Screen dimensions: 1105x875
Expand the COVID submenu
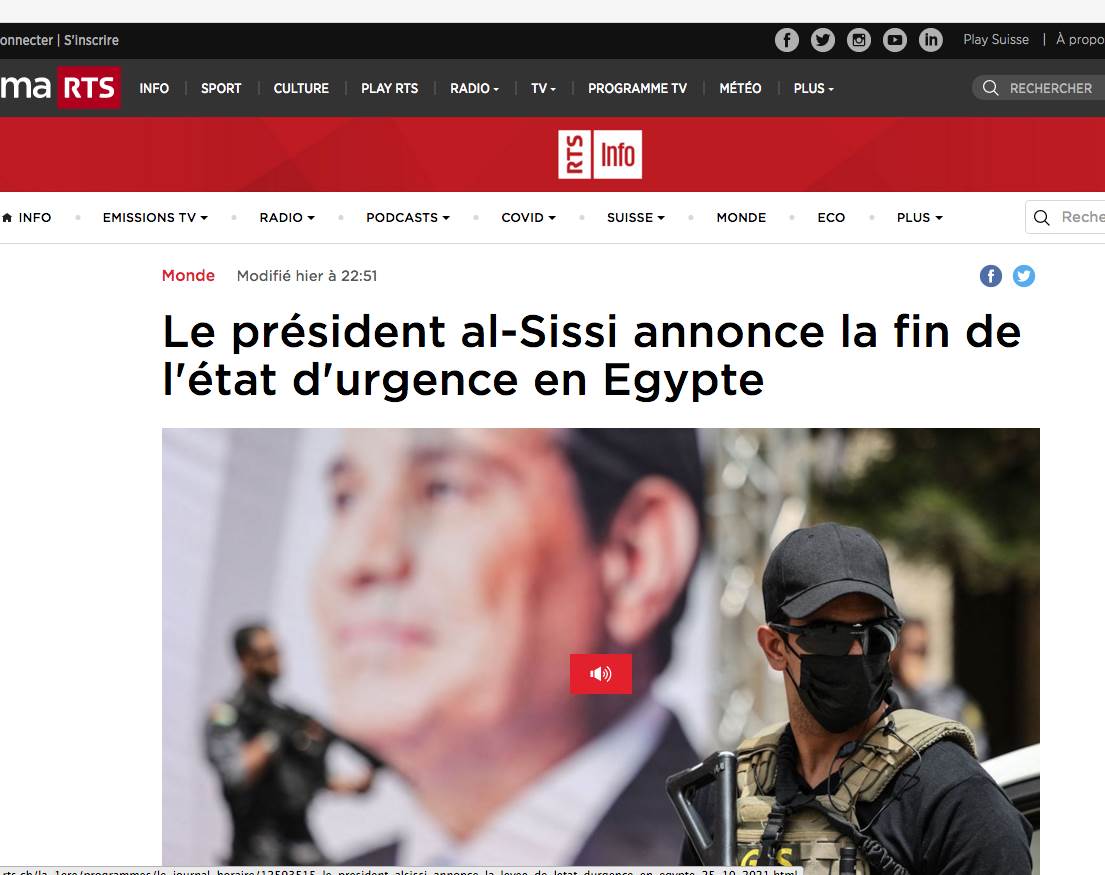click(529, 218)
